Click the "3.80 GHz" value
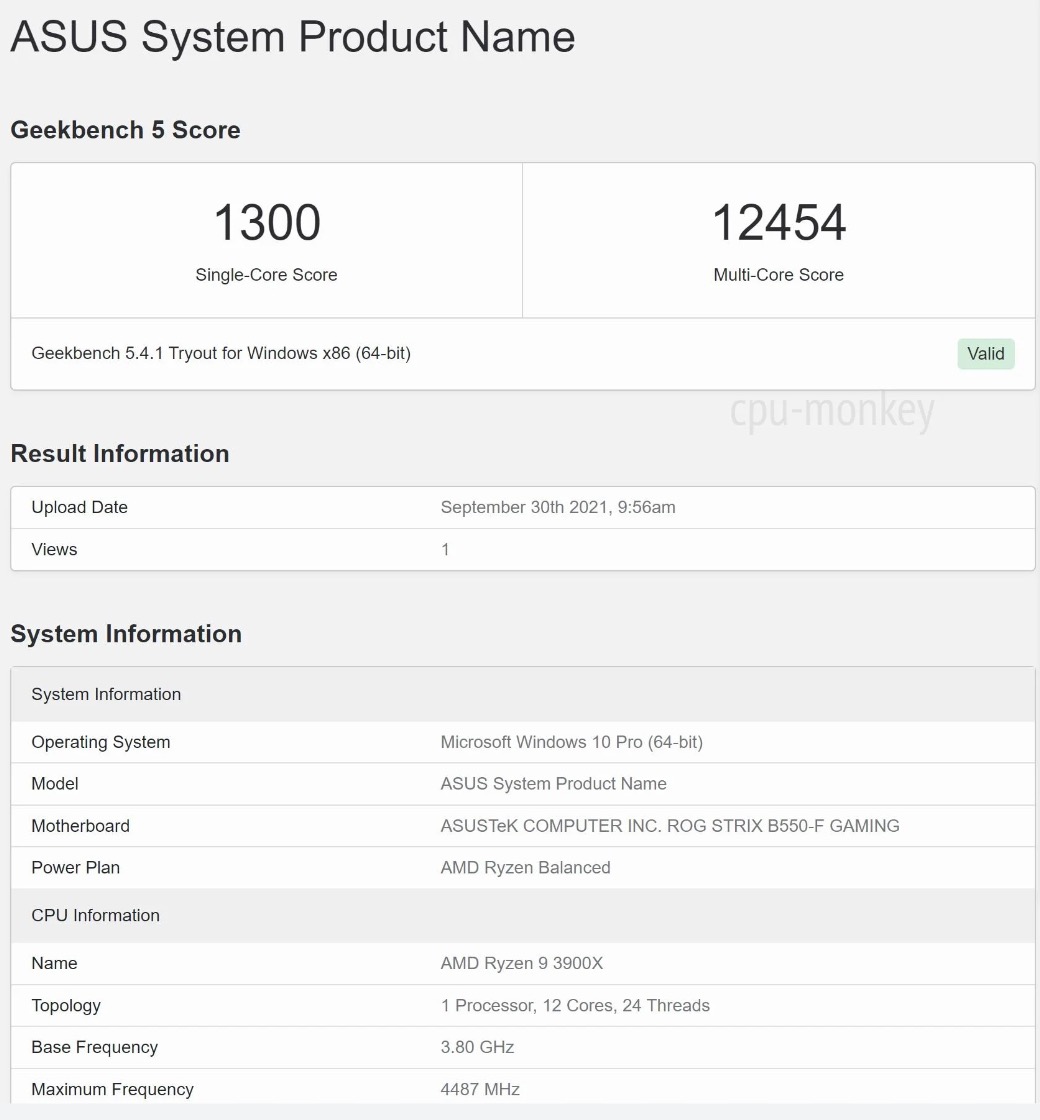 [x=477, y=1047]
